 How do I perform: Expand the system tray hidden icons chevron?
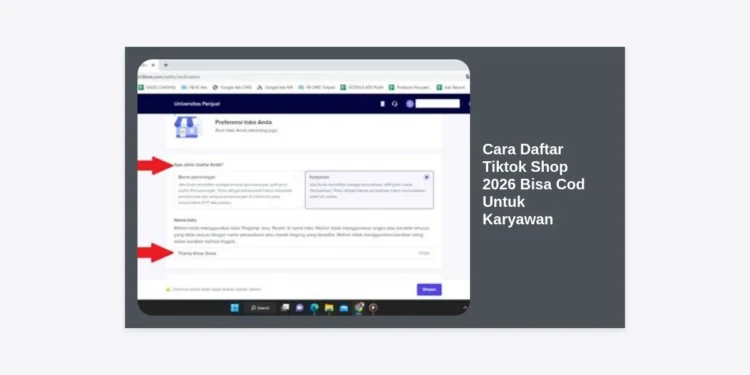(x=465, y=308)
